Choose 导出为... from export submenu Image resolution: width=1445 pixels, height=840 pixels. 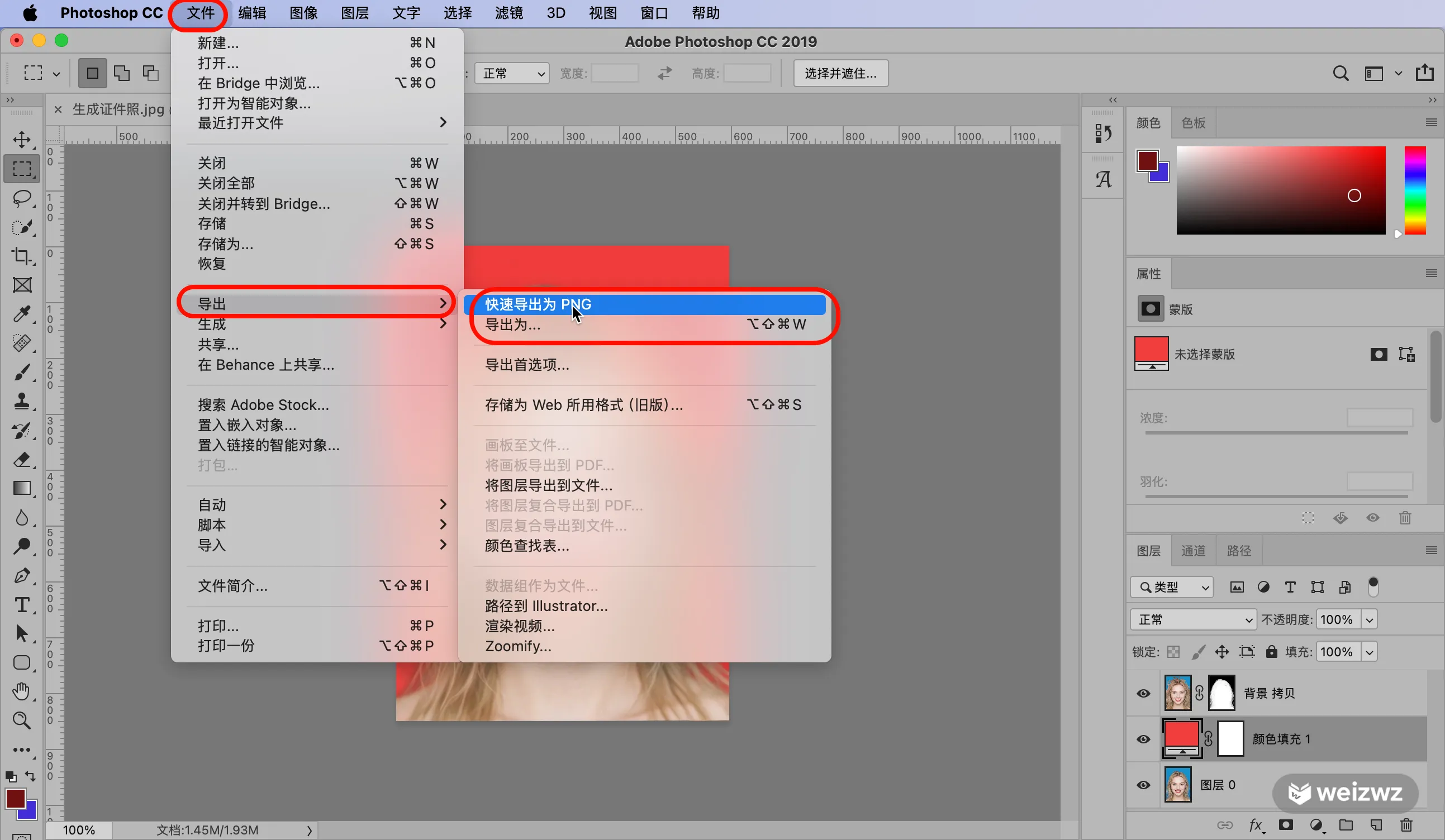pos(644,324)
